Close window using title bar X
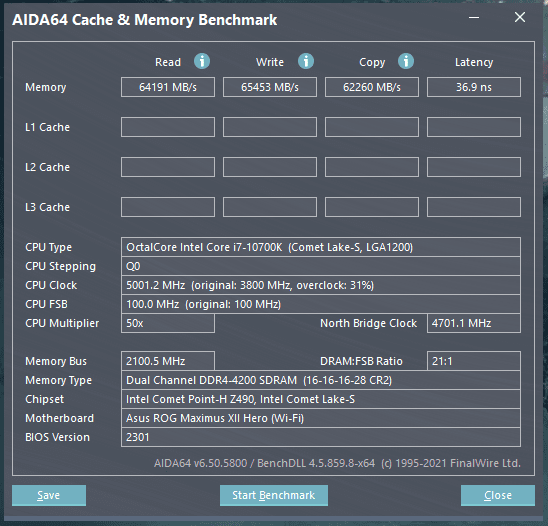The height and width of the screenshot is (526, 548). (520, 17)
